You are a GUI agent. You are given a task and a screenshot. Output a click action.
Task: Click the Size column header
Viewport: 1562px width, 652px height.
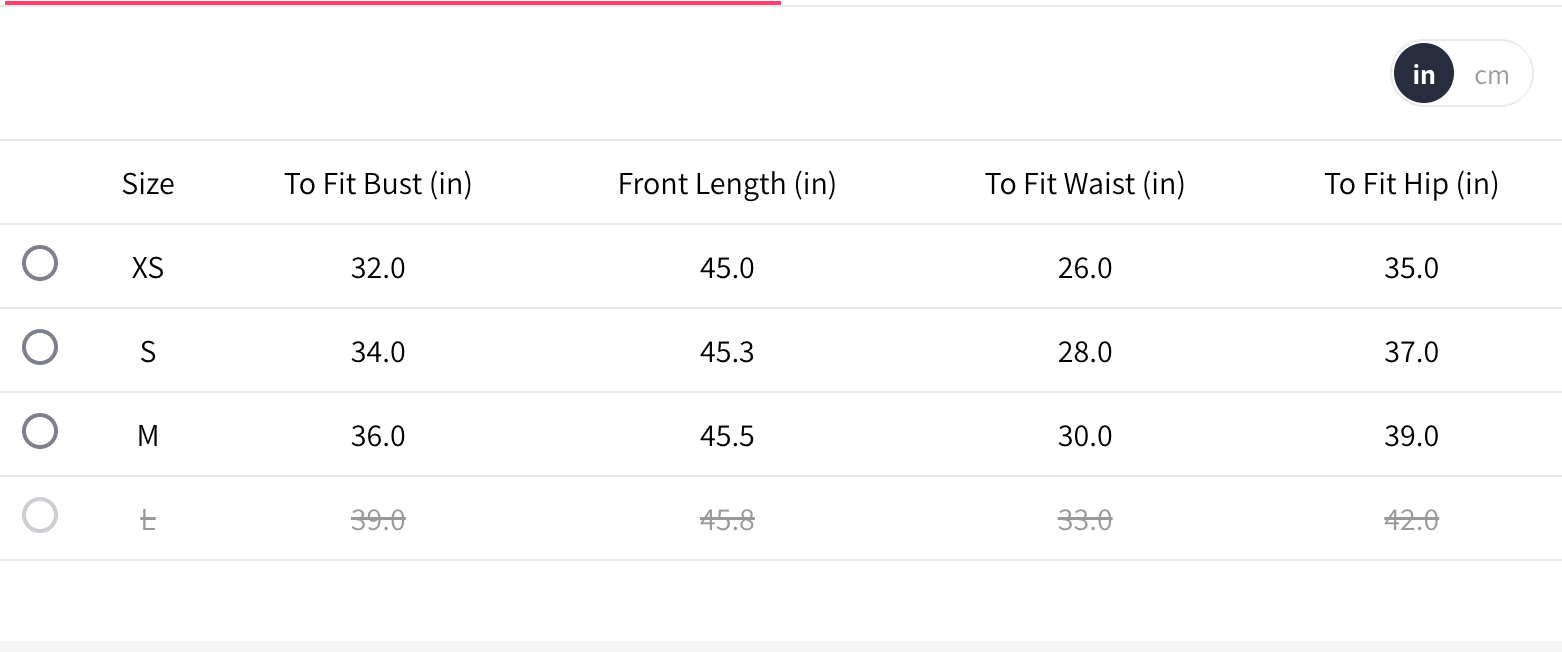tap(148, 184)
